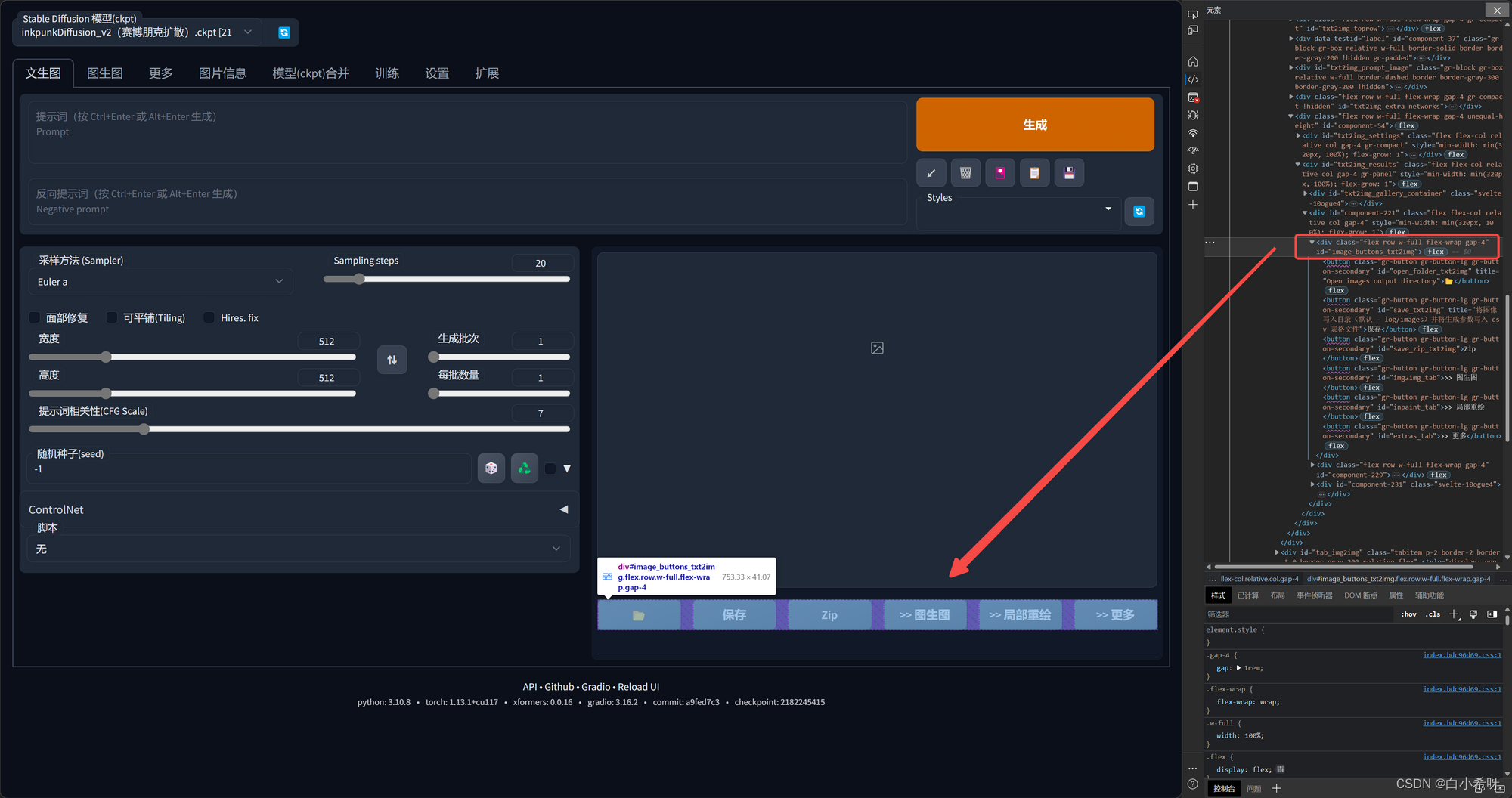Refresh the checkpoint model list

[x=284, y=32]
